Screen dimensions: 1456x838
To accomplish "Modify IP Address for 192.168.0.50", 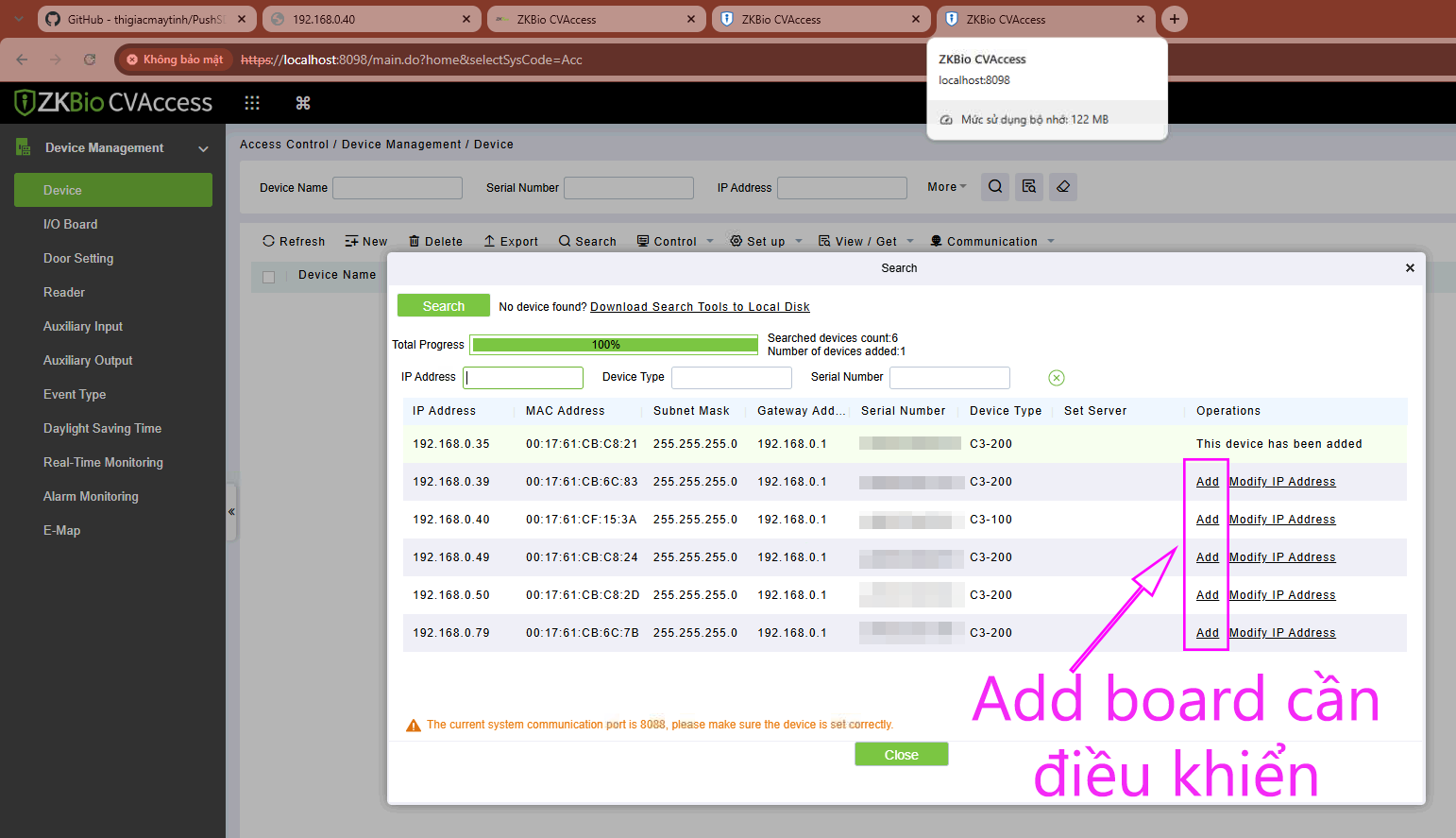I will [1282, 595].
